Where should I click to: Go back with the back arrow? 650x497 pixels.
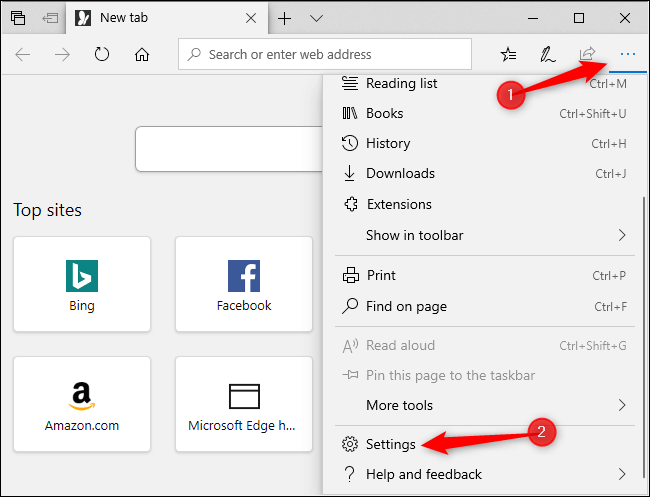22,55
